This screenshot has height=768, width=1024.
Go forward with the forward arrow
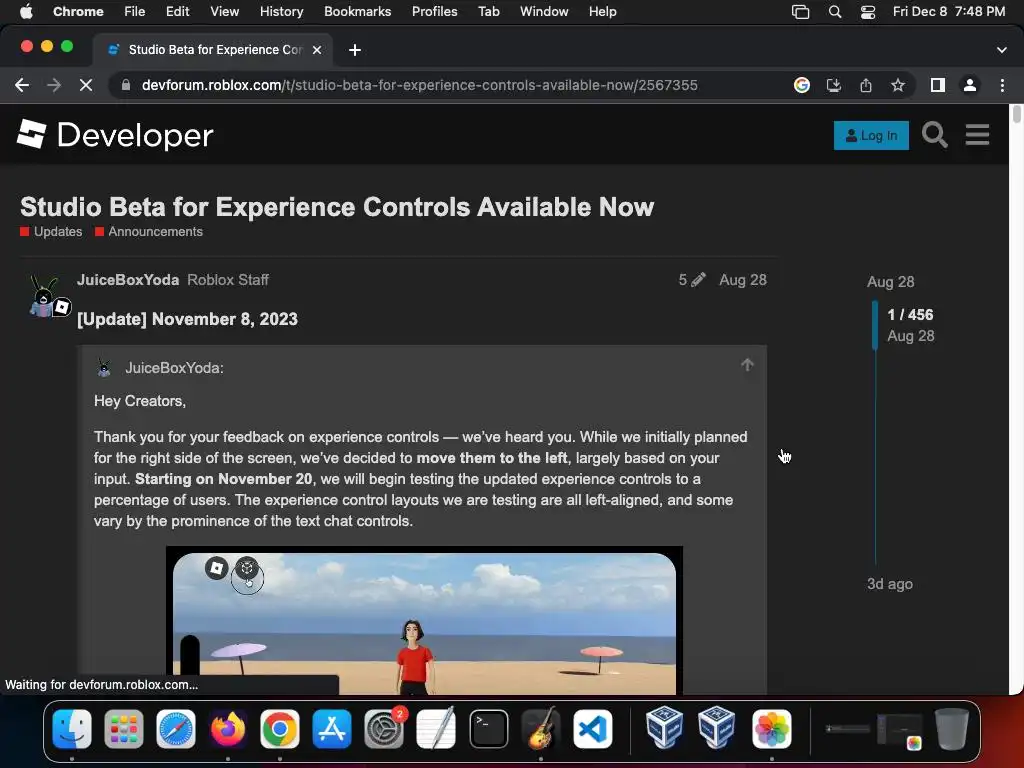[54, 85]
